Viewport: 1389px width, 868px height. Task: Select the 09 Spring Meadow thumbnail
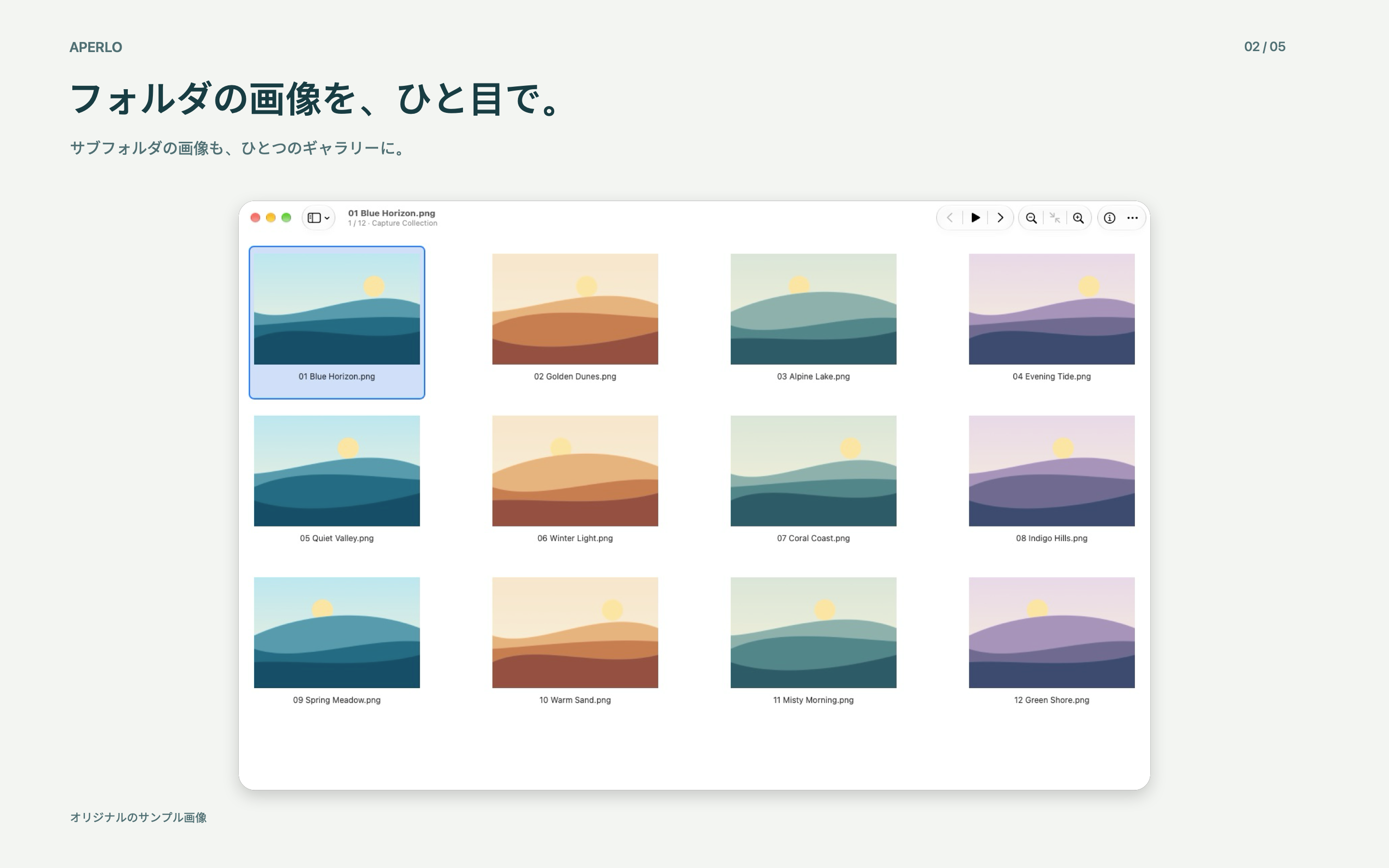337,633
